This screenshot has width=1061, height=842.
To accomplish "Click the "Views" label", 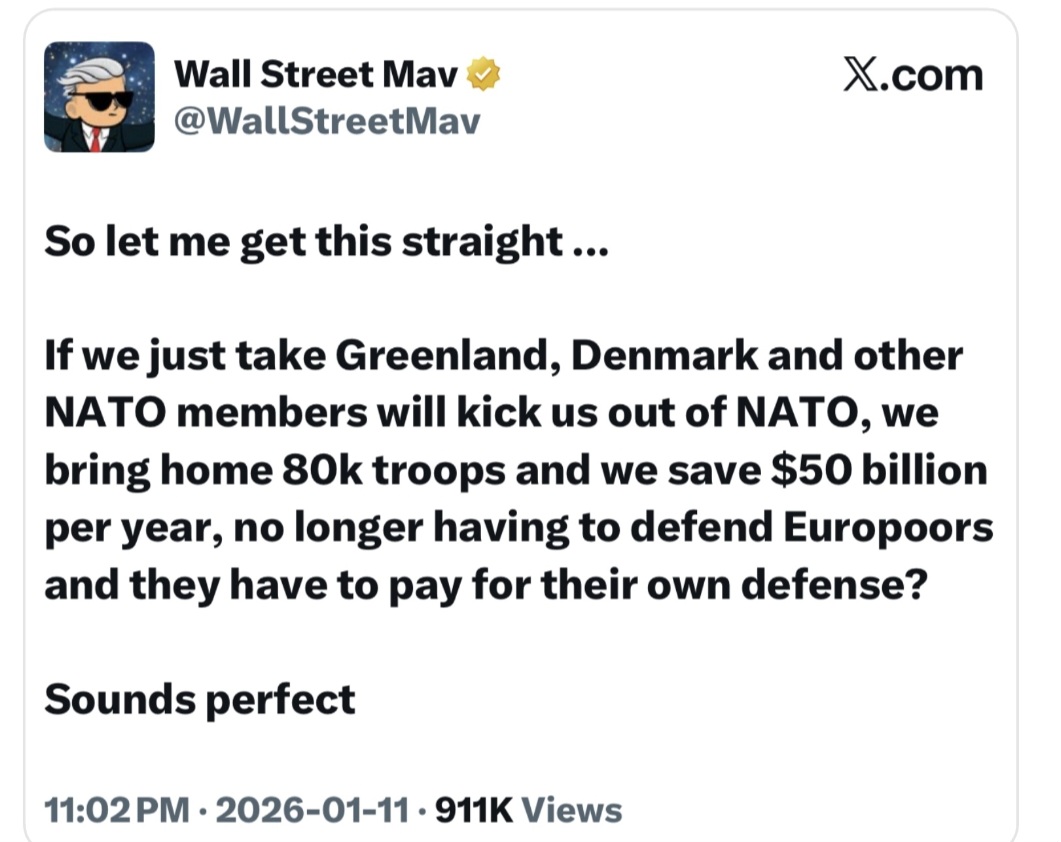I will point(572,809).
